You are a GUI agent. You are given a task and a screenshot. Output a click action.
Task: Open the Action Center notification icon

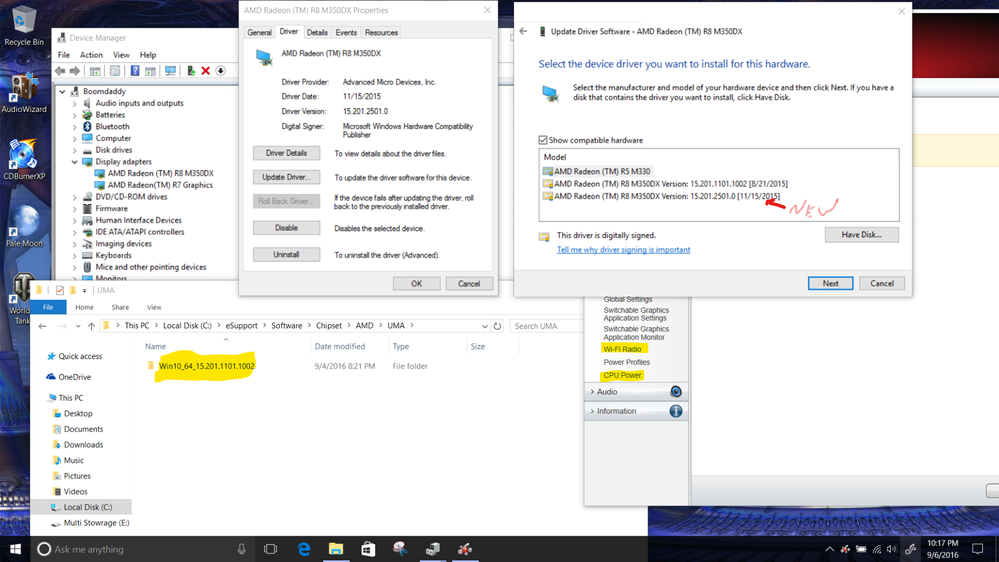pyautogui.click(x=977, y=549)
